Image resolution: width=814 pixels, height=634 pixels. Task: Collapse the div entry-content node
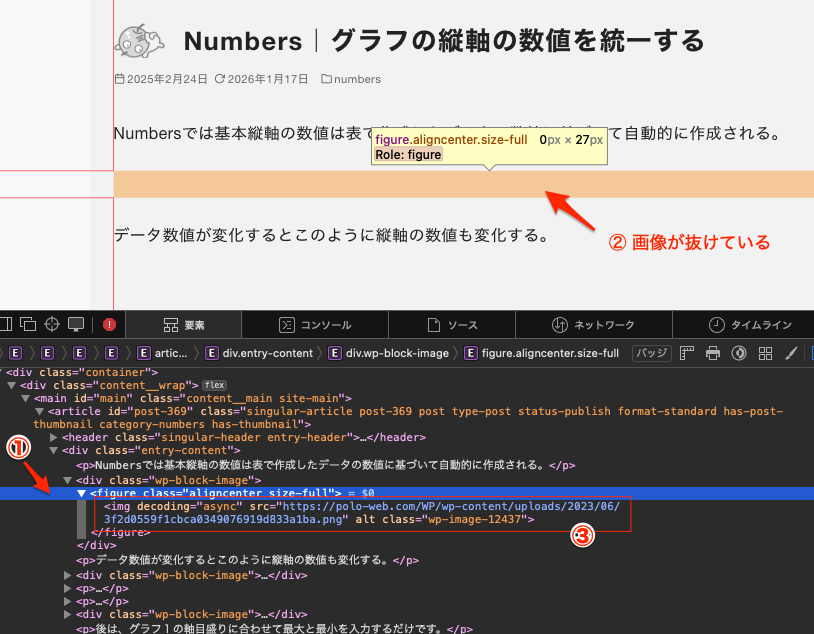pyautogui.click(x=54, y=451)
